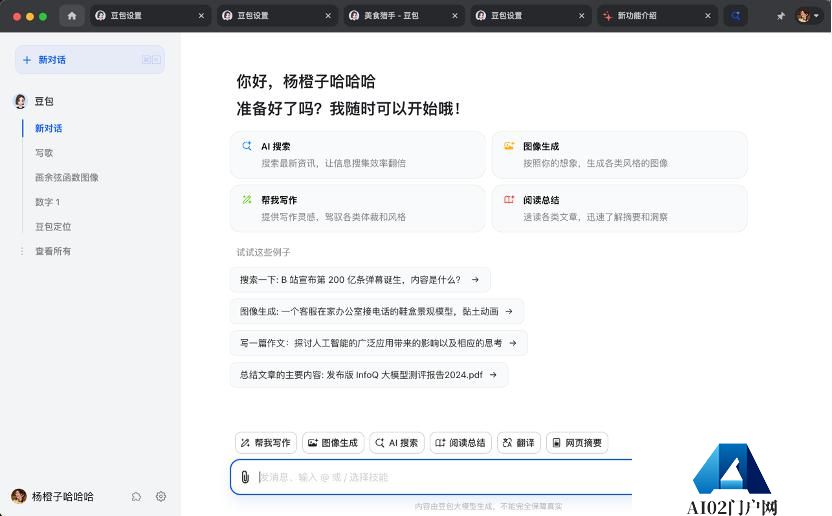Select the 帮我写作 skill above input box
Image resolution: width=832 pixels, height=516 pixels.
[266, 443]
